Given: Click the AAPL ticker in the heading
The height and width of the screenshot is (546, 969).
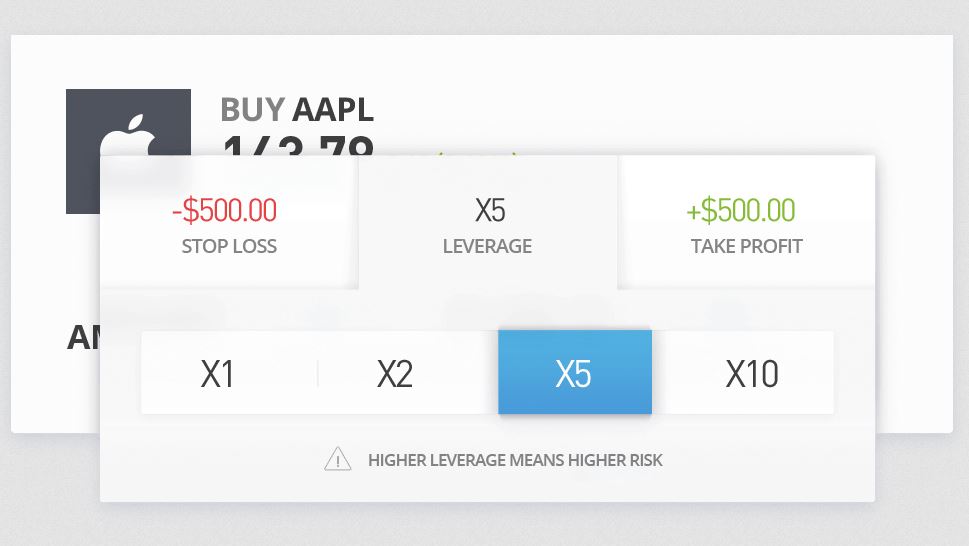Looking at the screenshot, I should pyautogui.click(x=332, y=110).
